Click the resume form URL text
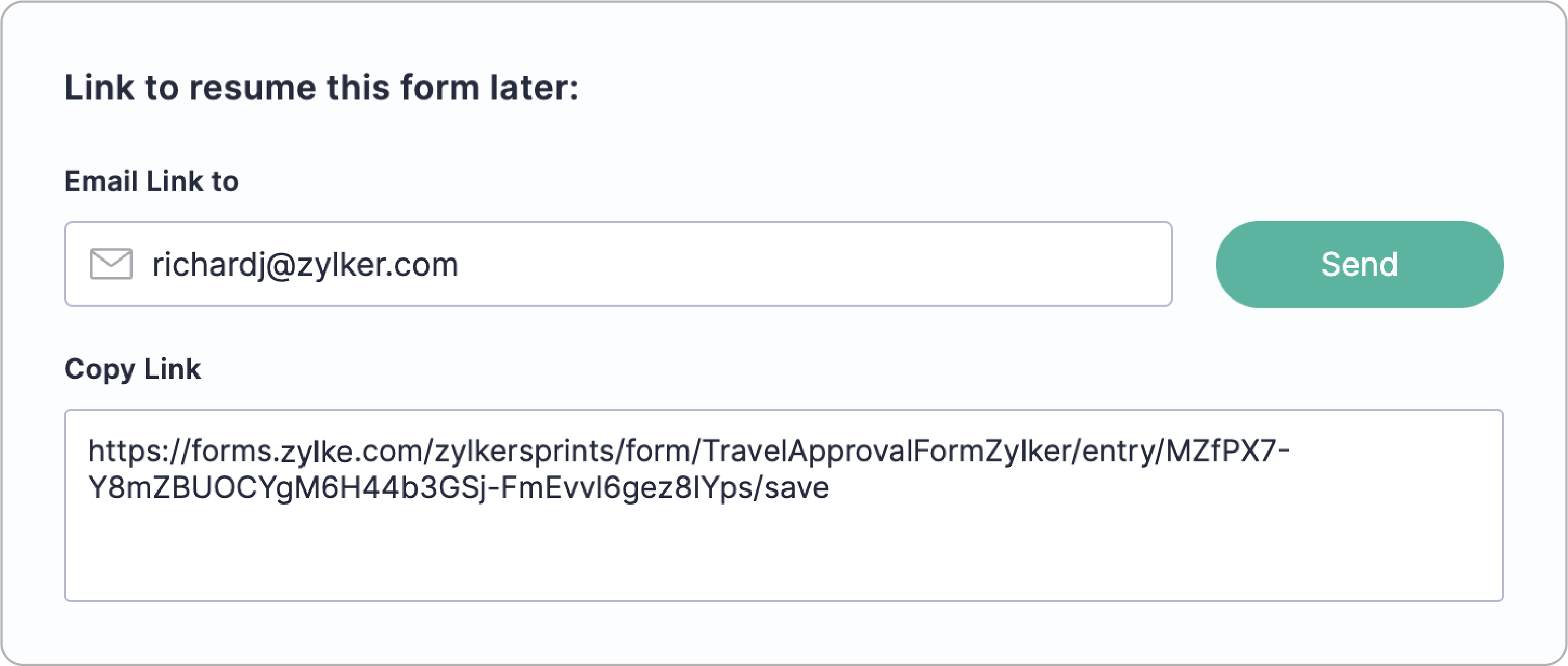Image resolution: width=1568 pixels, height=666 pixels. (688, 469)
